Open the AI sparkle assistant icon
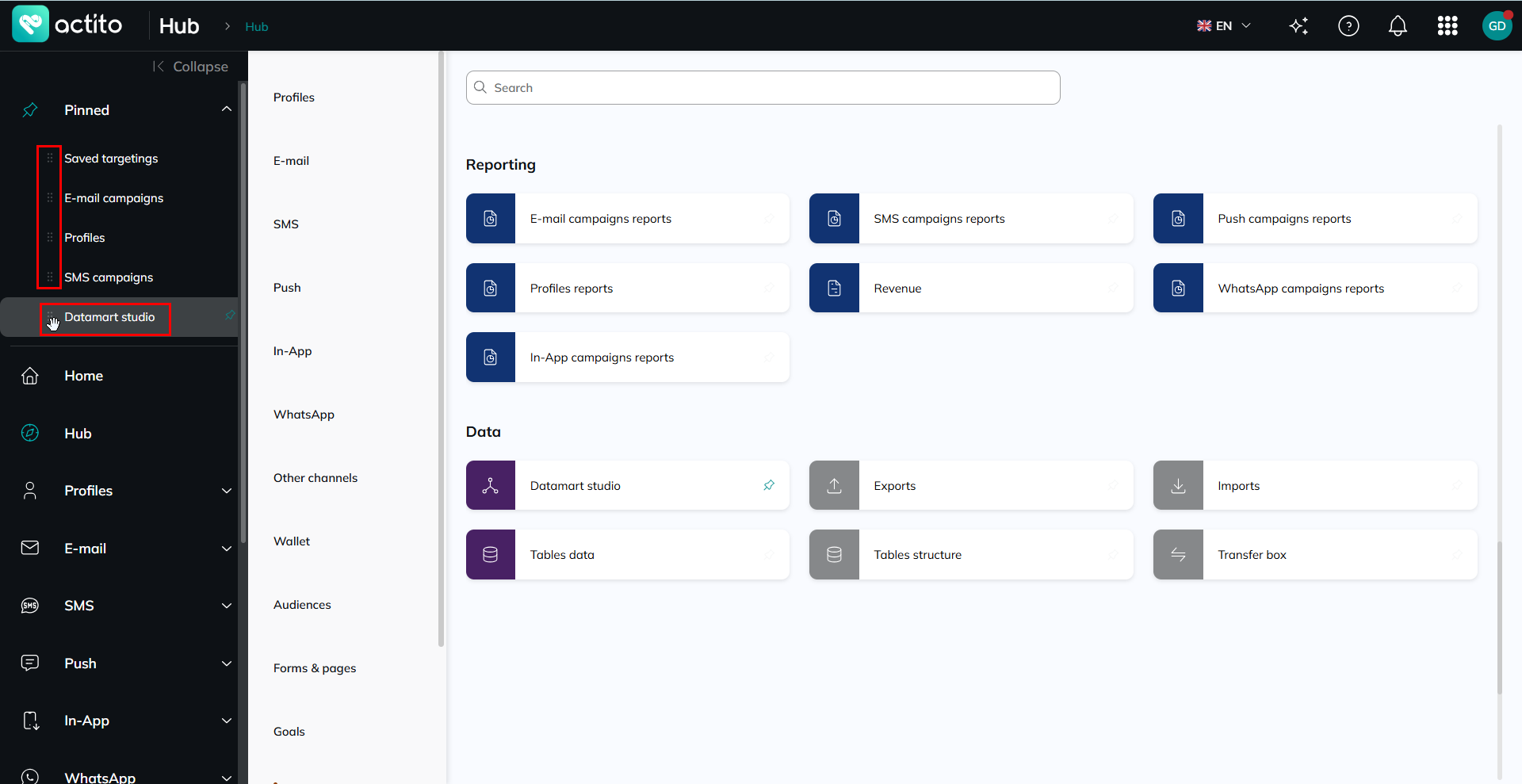 [1298, 26]
